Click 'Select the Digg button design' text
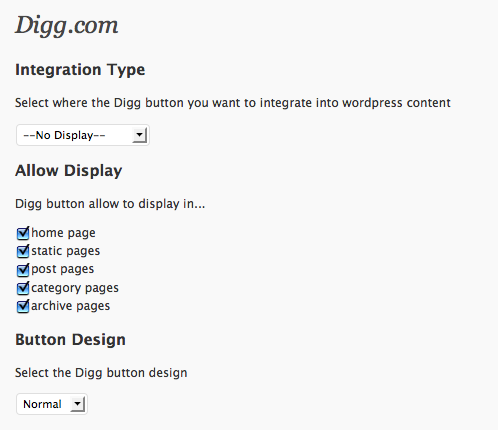 tap(101, 373)
